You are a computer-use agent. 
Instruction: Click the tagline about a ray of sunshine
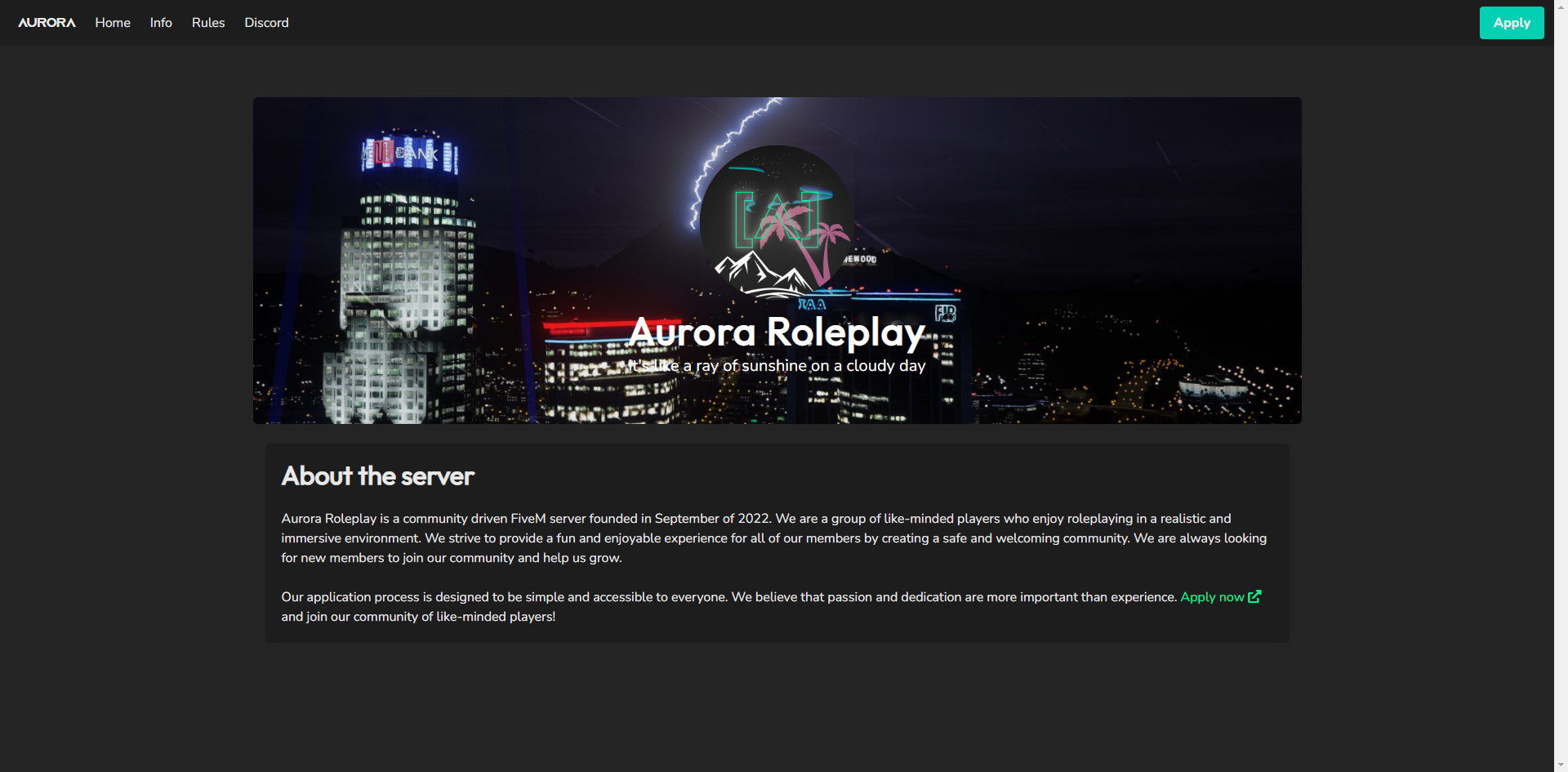776,366
